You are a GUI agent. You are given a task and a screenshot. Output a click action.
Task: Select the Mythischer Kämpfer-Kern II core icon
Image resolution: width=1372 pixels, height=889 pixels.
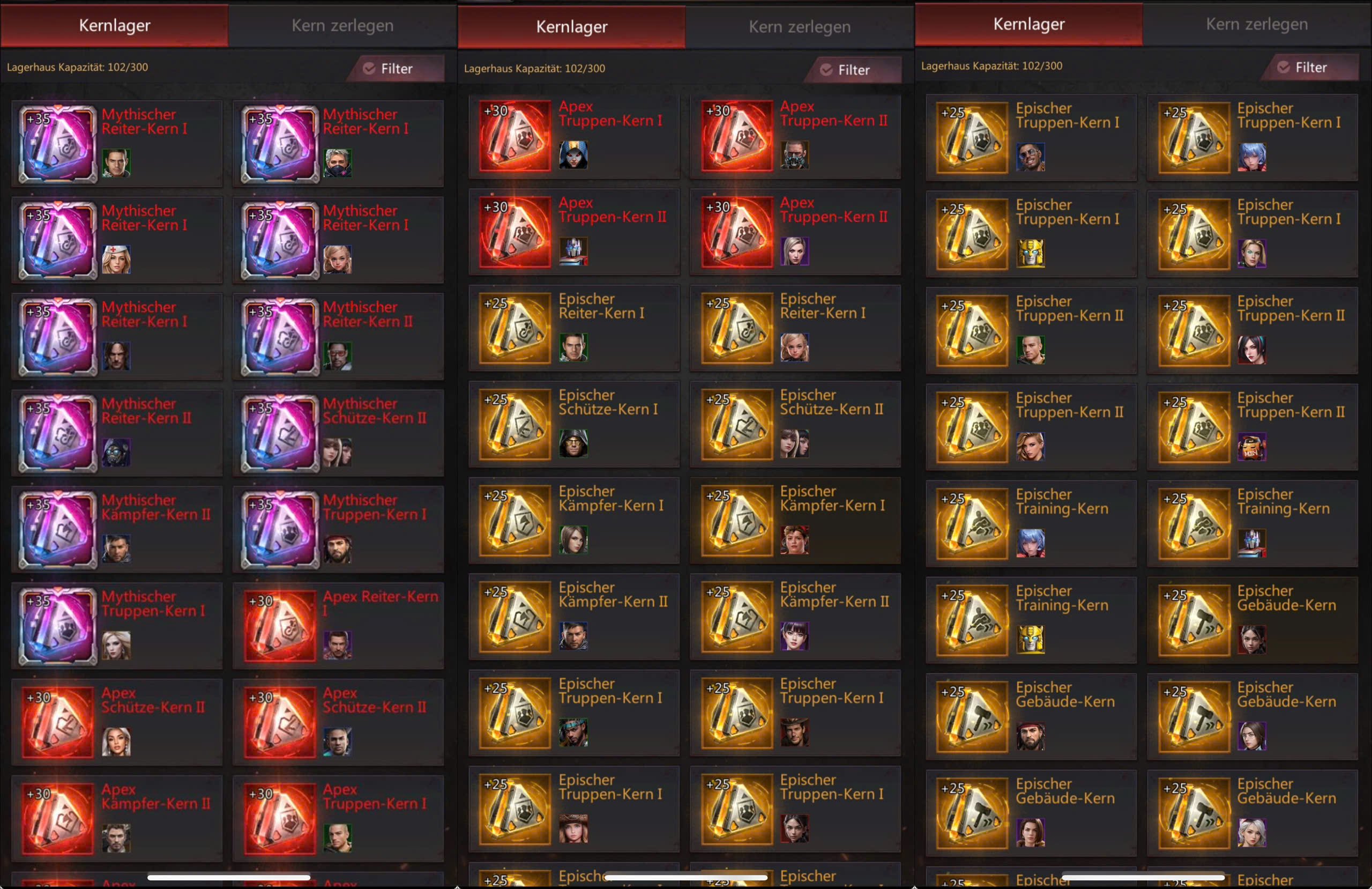(x=58, y=529)
